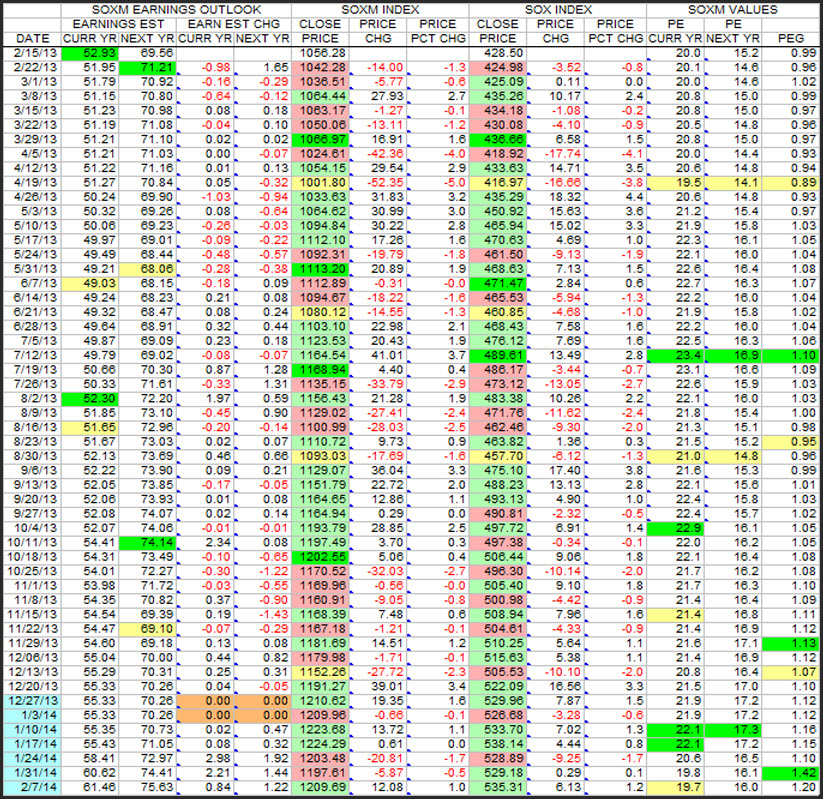Click the SOX INDEX section header

tap(556, 9)
